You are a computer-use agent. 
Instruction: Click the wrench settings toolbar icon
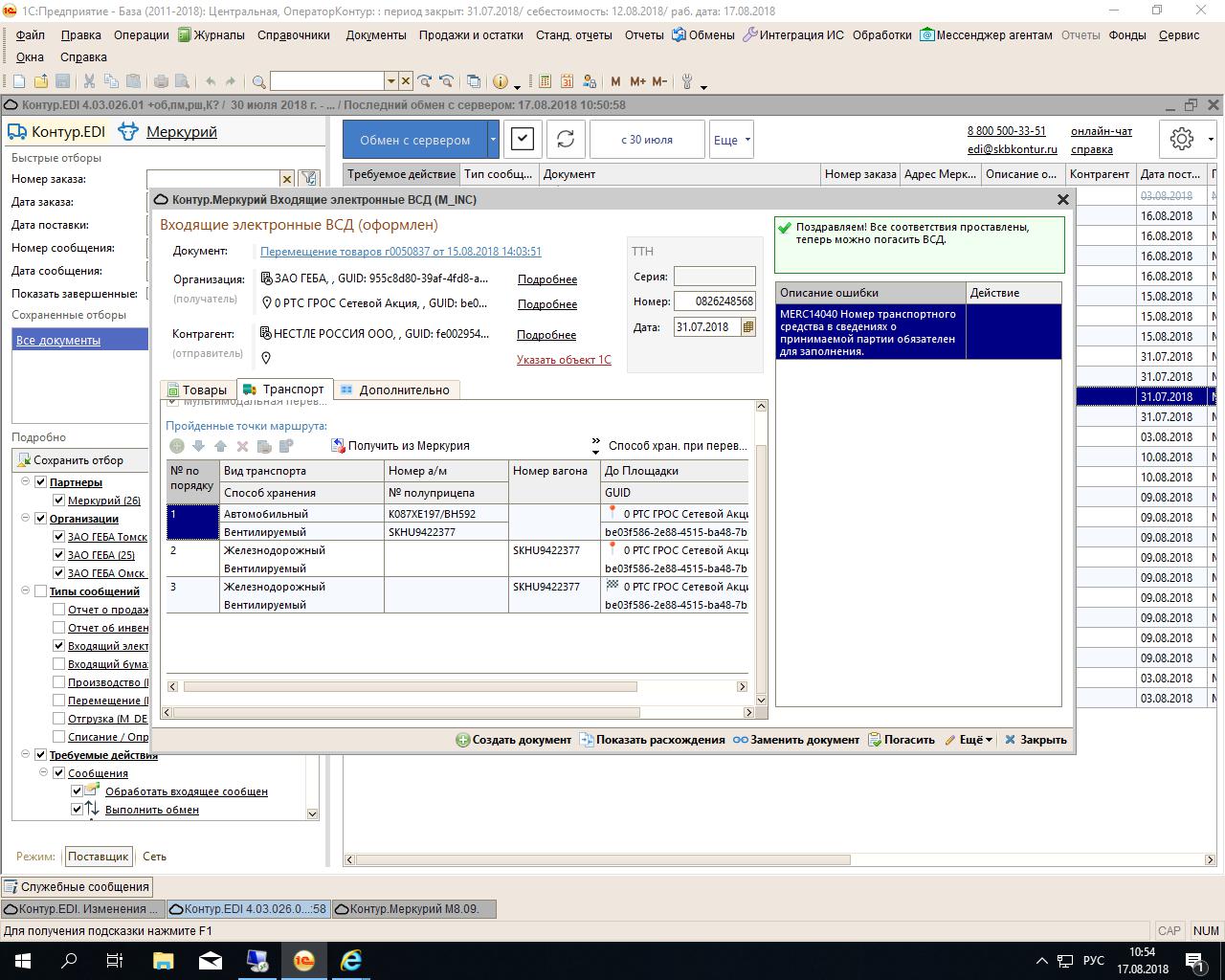pos(686,81)
